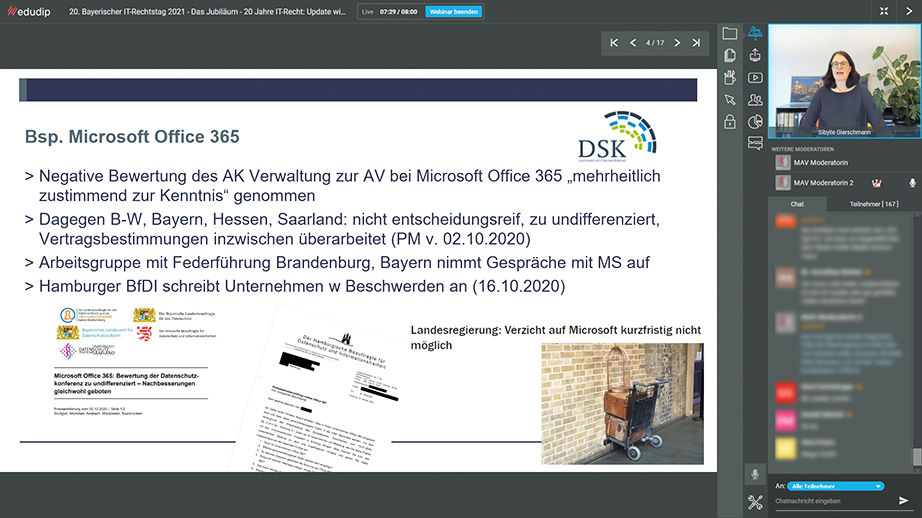This screenshot has height=518, width=922.
Task: Click the slide heading Bsp. Microsoft Office 365
Action: point(132,136)
